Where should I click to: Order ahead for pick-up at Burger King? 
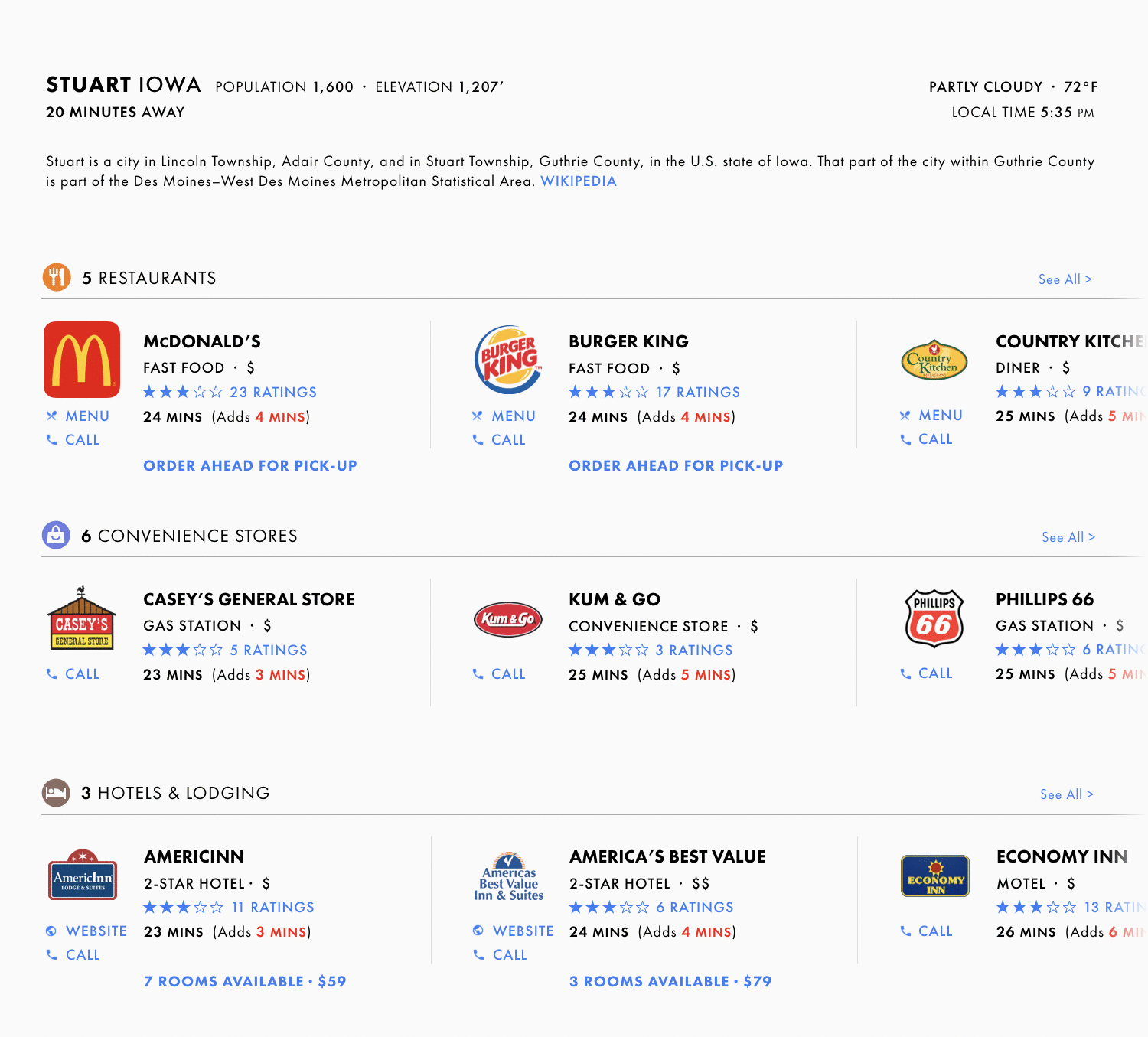point(676,465)
